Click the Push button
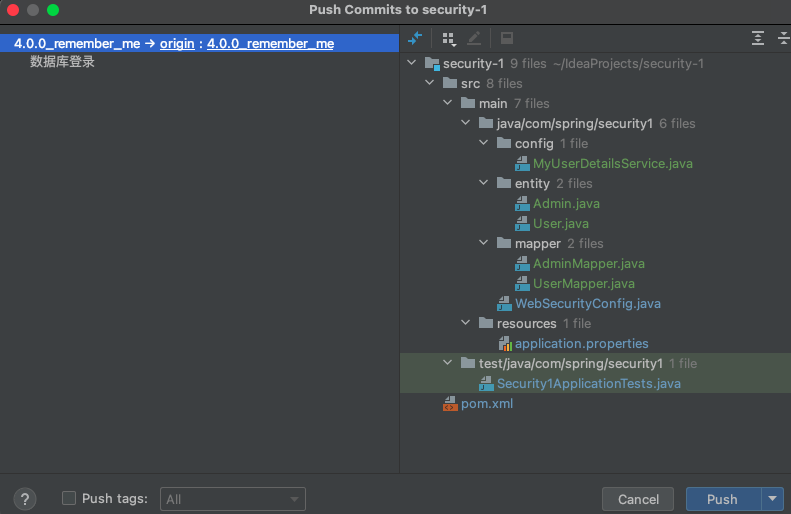This screenshot has width=791, height=514. [x=723, y=499]
